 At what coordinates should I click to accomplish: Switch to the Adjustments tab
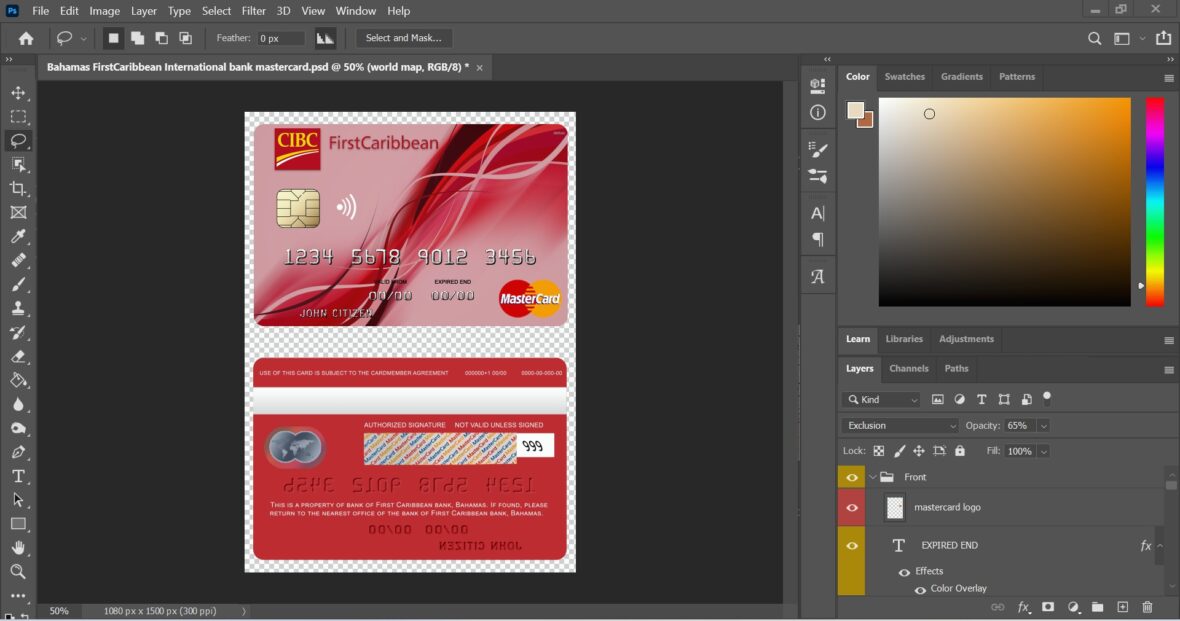click(966, 339)
